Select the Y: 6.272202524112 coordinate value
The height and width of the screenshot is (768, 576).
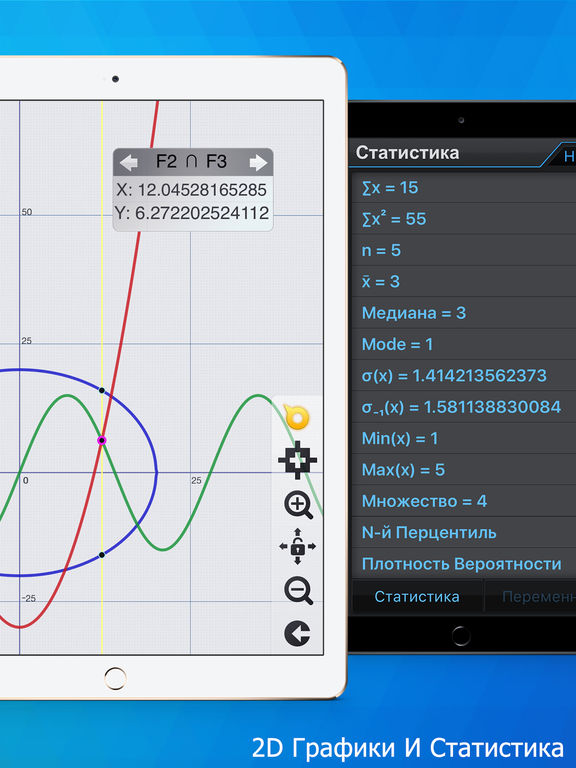point(192,213)
